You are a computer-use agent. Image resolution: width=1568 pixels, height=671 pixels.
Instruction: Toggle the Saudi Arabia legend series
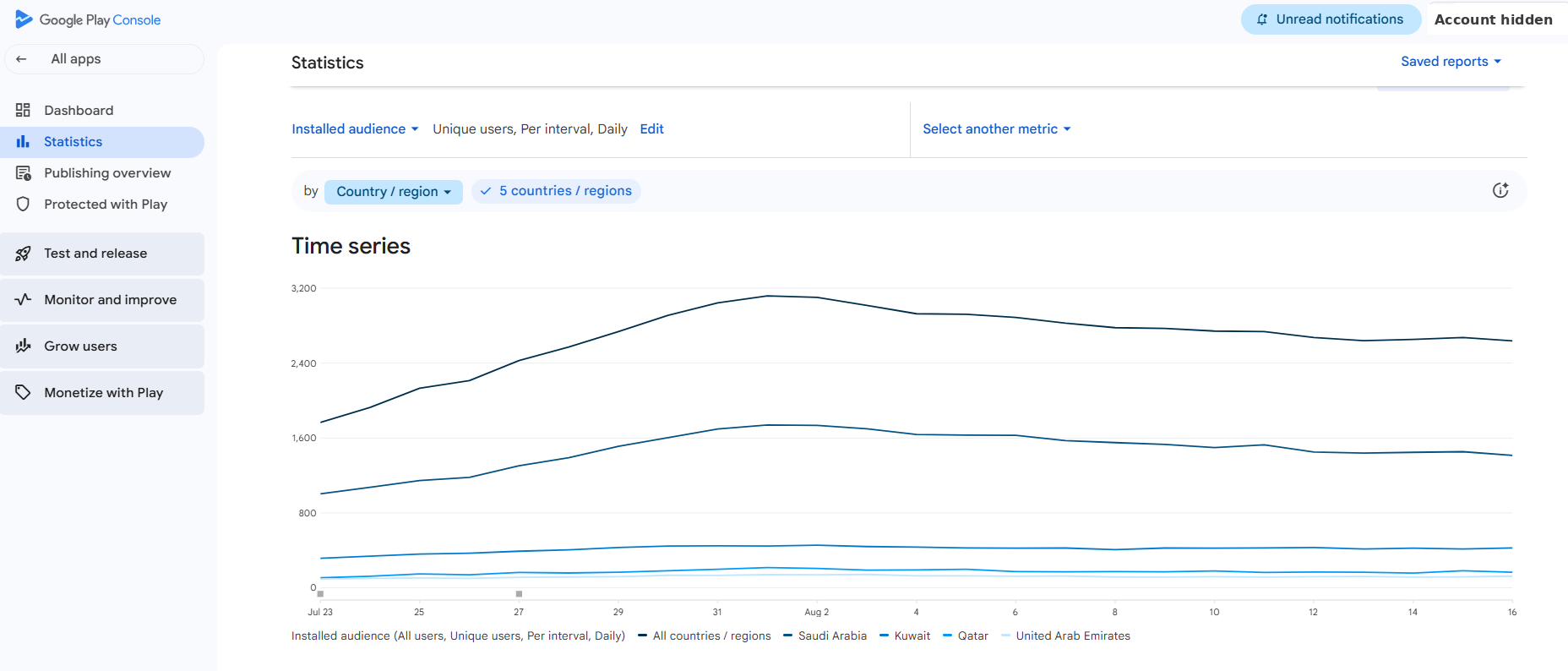825,636
